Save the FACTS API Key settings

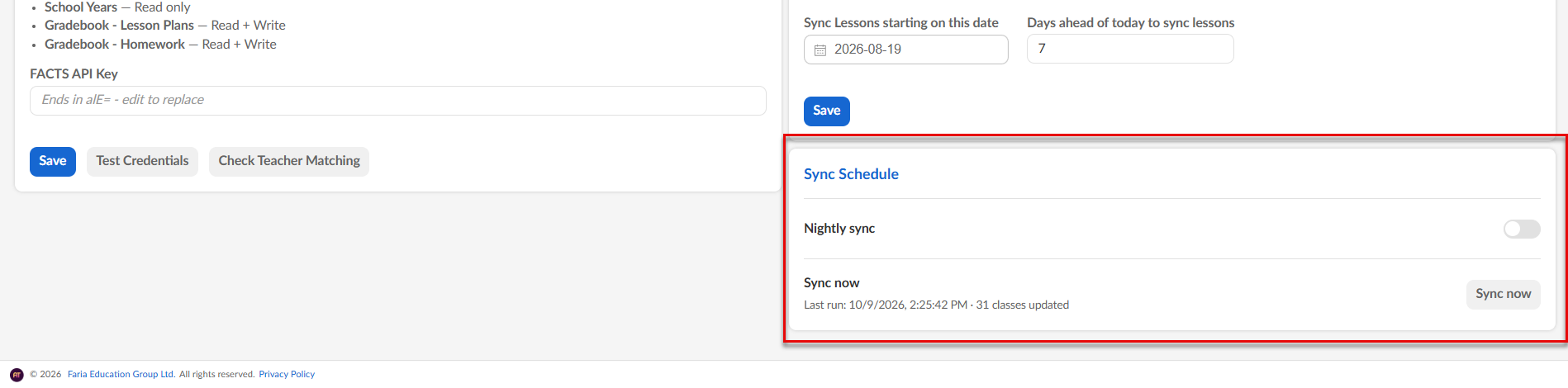pyautogui.click(x=53, y=161)
